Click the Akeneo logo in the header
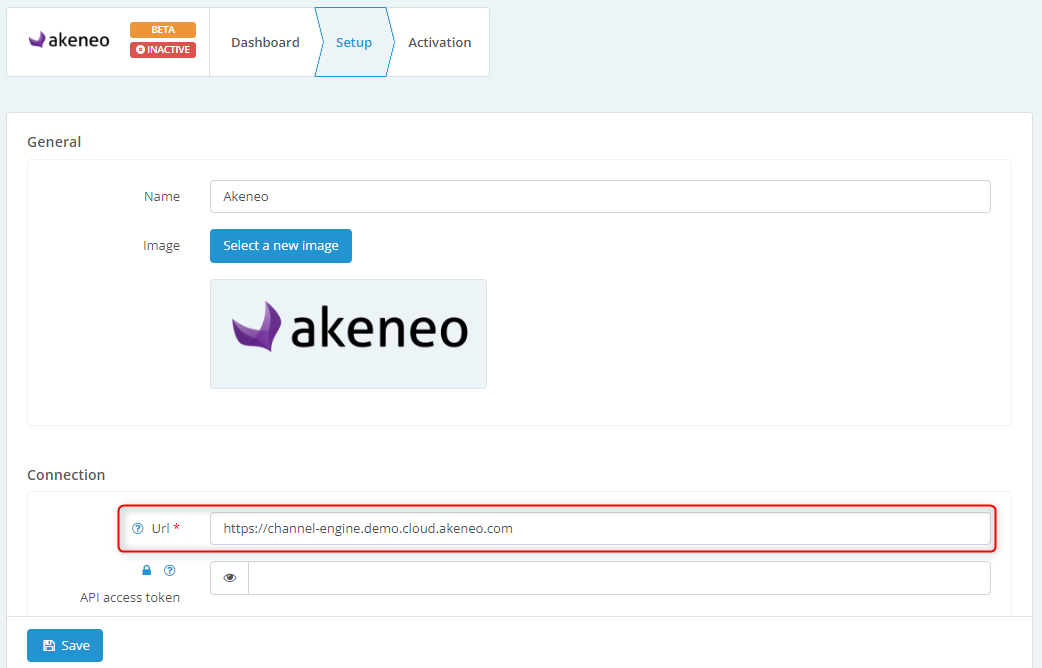 pyautogui.click(x=69, y=41)
